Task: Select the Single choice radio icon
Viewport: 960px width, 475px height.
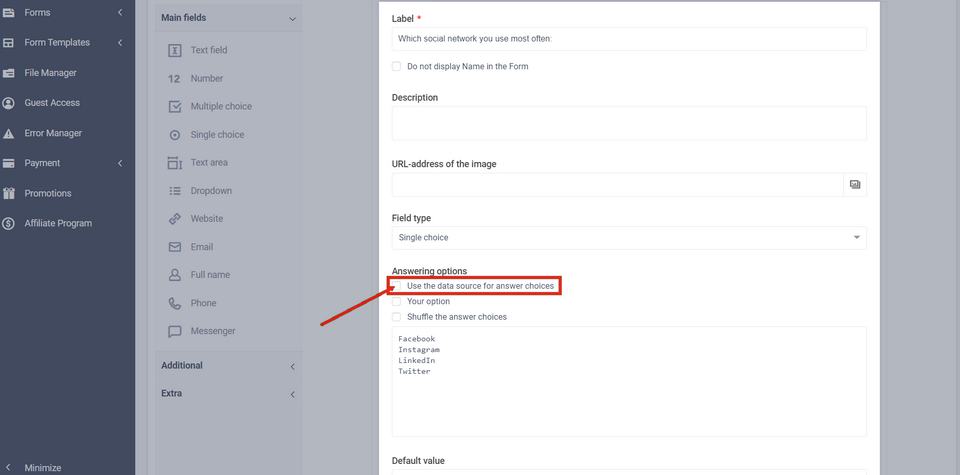Action: pyautogui.click(x=174, y=135)
